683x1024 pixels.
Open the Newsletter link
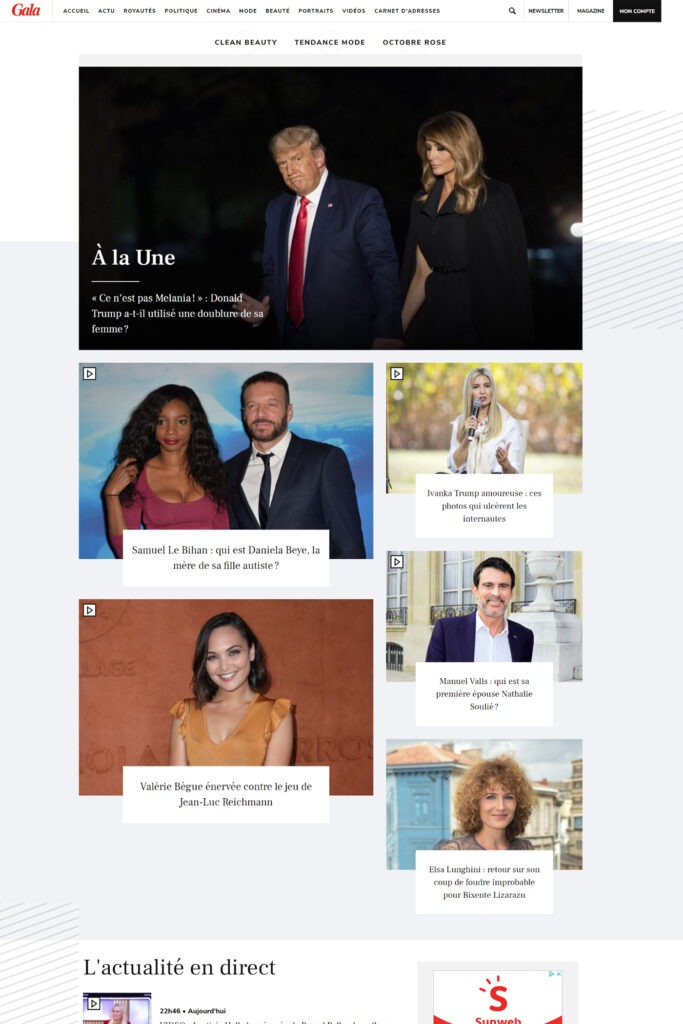(546, 11)
